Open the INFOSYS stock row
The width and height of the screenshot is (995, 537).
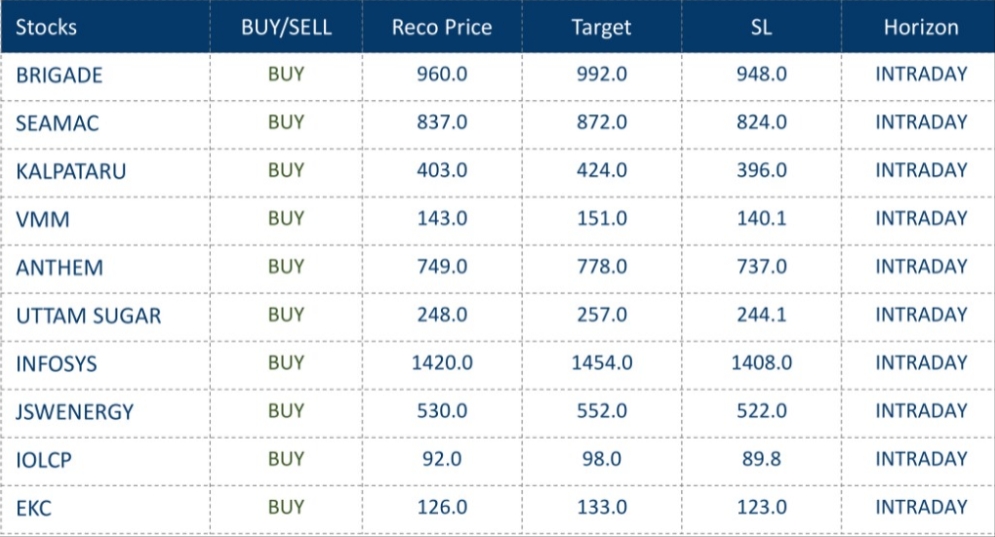[57, 364]
